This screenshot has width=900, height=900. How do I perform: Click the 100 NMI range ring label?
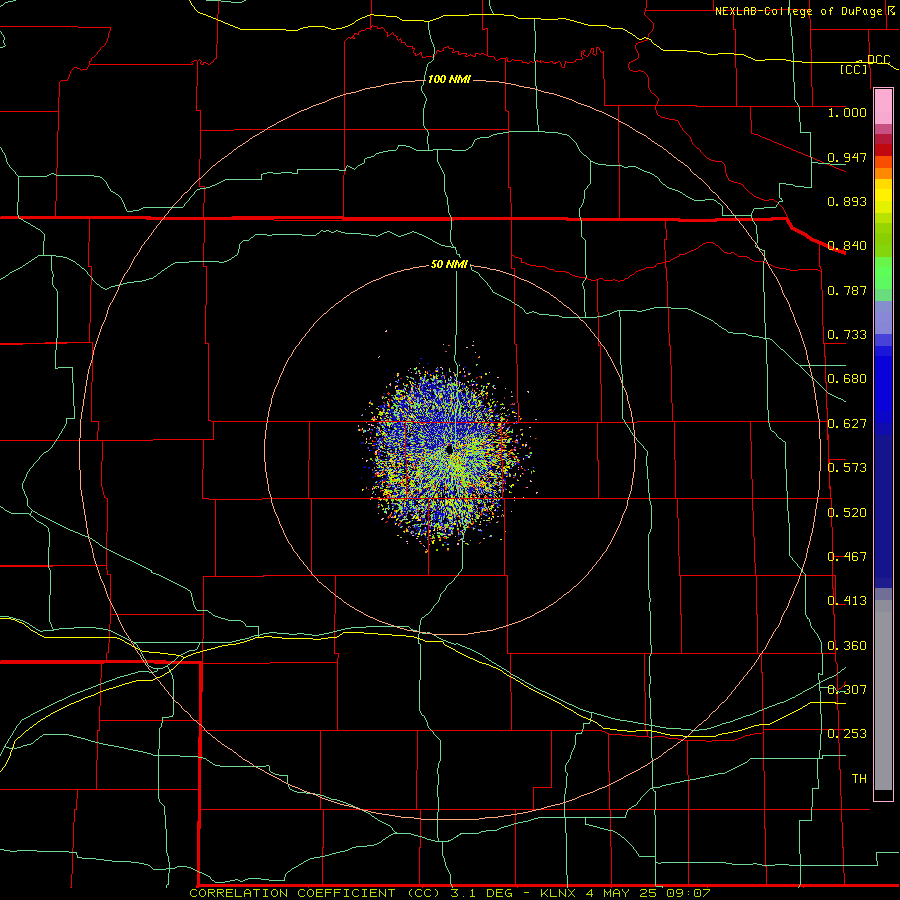449,79
